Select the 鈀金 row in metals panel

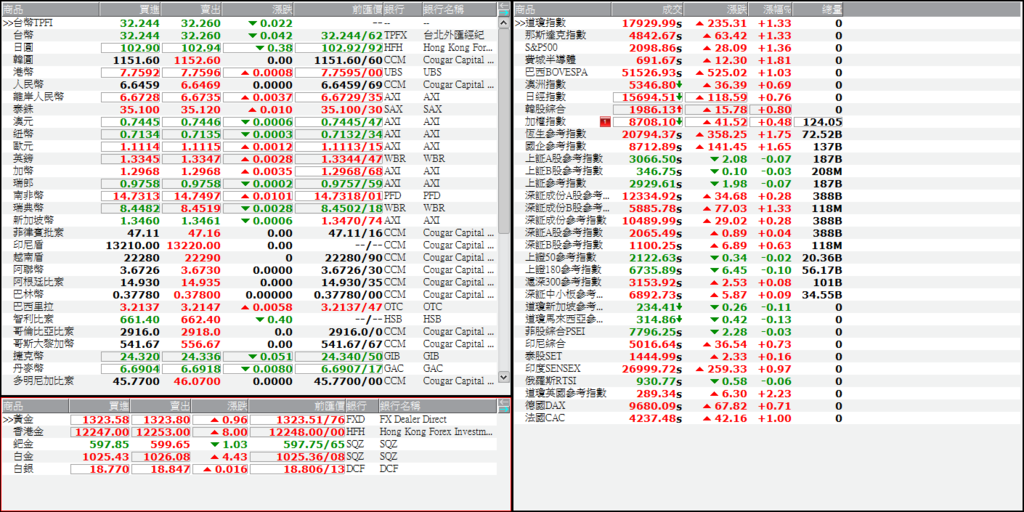(x=249, y=444)
